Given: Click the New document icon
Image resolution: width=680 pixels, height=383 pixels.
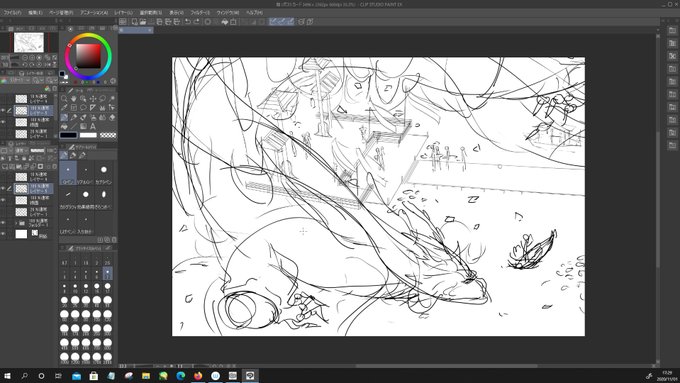Looking at the screenshot, I should tap(134, 22).
